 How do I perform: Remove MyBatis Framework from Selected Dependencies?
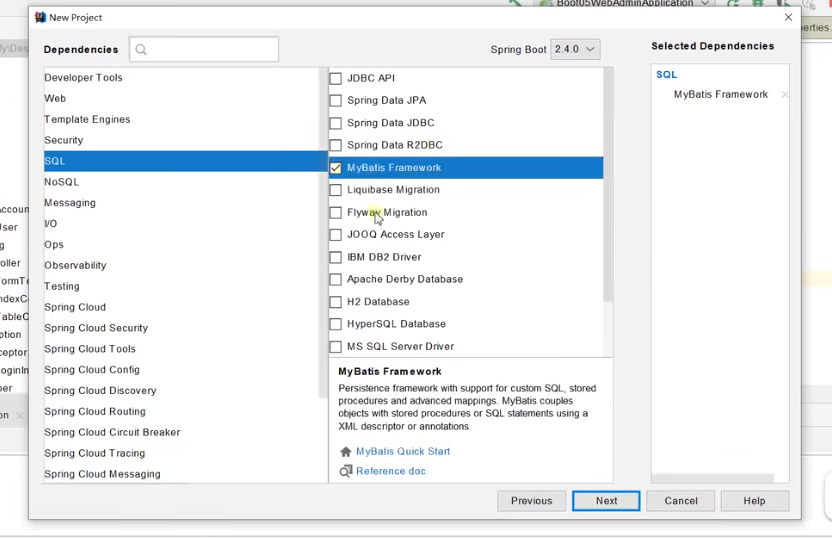pos(785,95)
